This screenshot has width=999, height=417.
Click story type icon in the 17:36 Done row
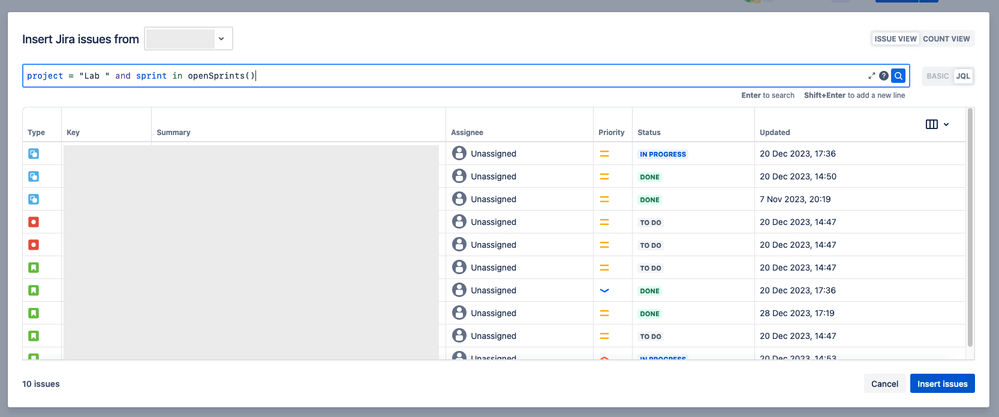[34, 290]
